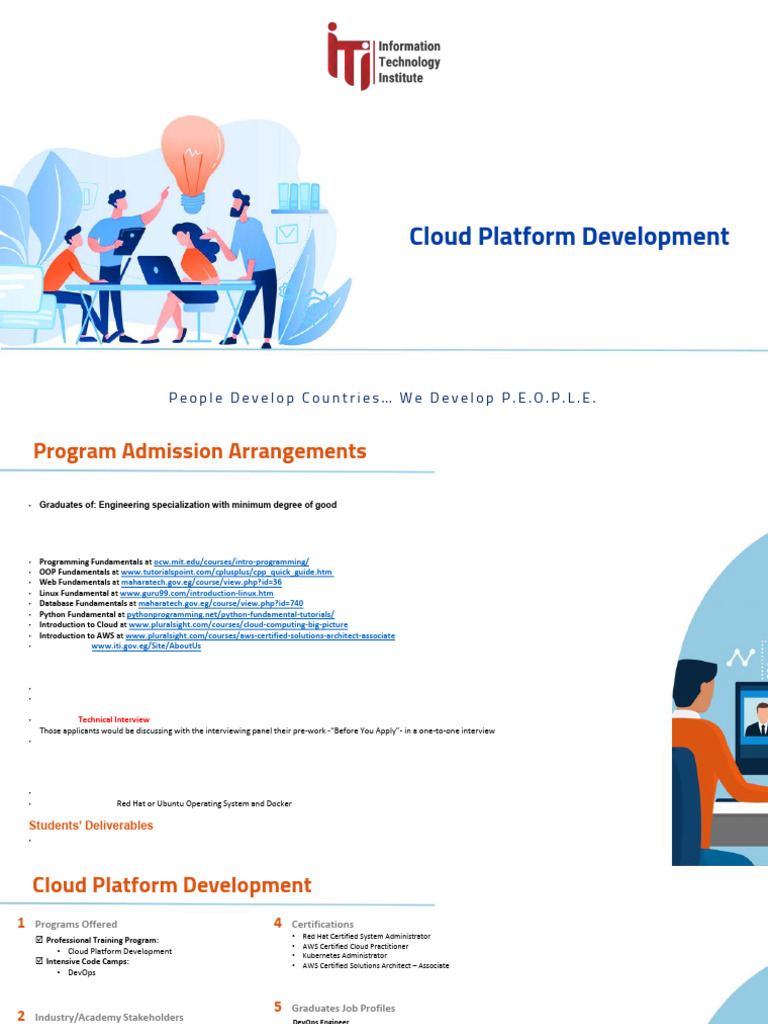Click the 'Those applicants would be discussing' sentence
The height and width of the screenshot is (1024, 768).
point(267,731)
